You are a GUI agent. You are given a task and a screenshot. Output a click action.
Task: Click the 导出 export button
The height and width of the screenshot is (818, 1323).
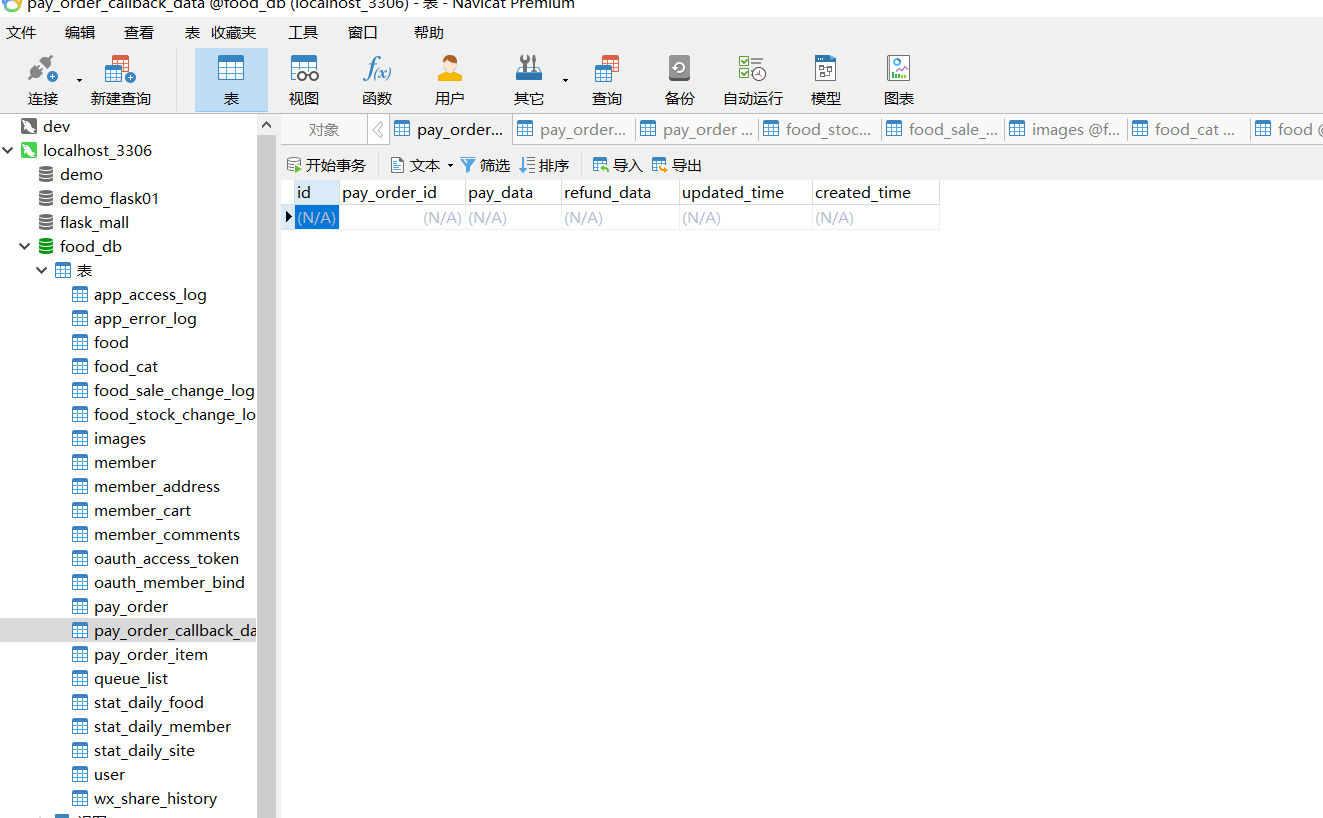[x=677, y=165]
